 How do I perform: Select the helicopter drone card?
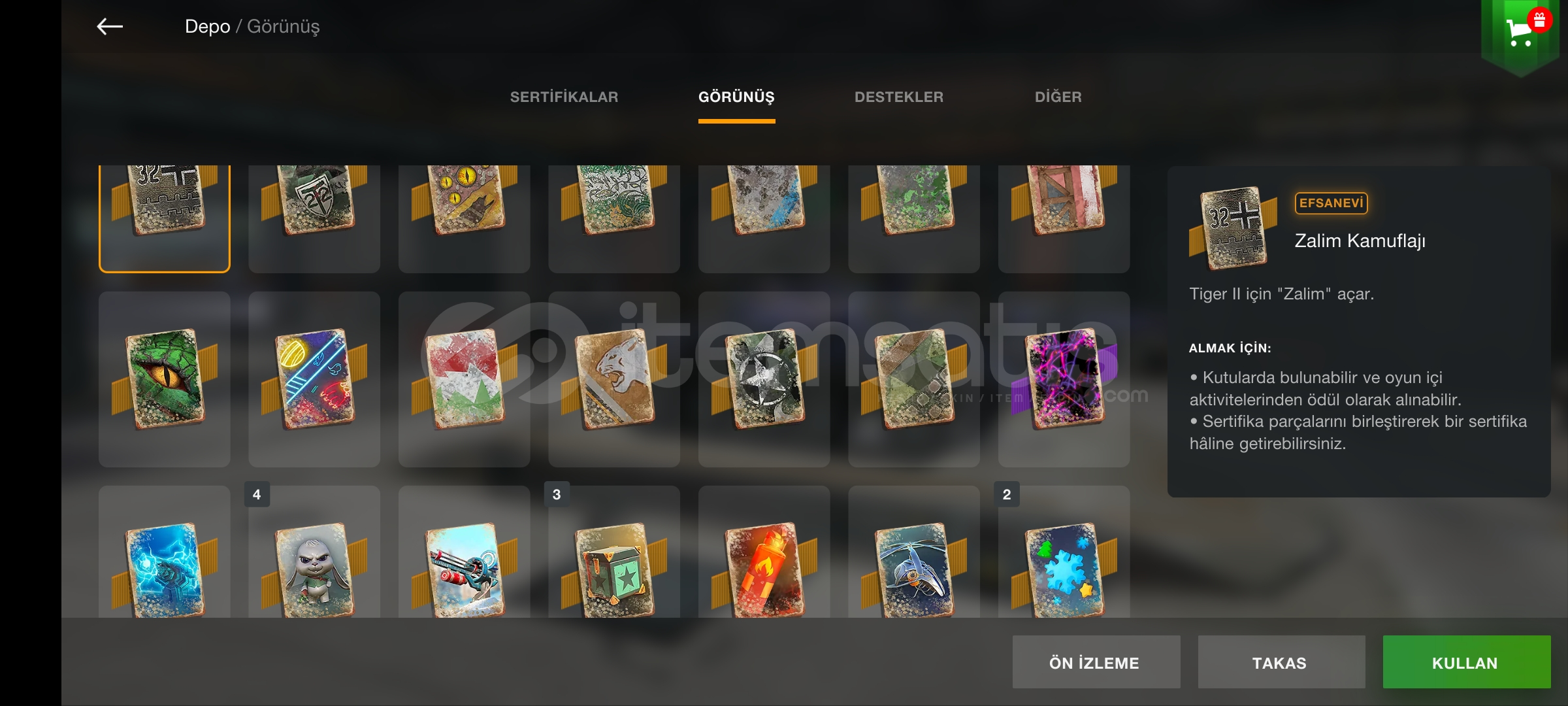914,552
